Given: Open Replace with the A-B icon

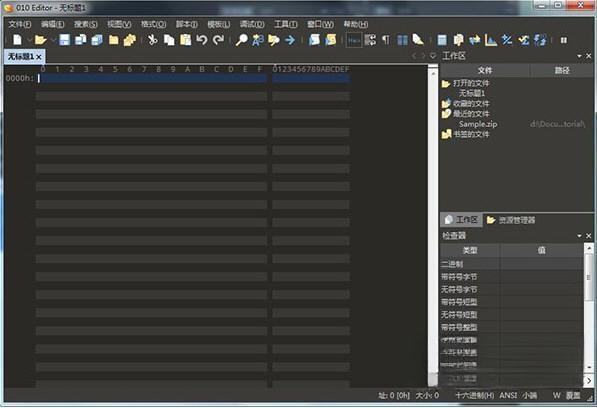Looking at the screenshot, I should (x=258, y=40).
